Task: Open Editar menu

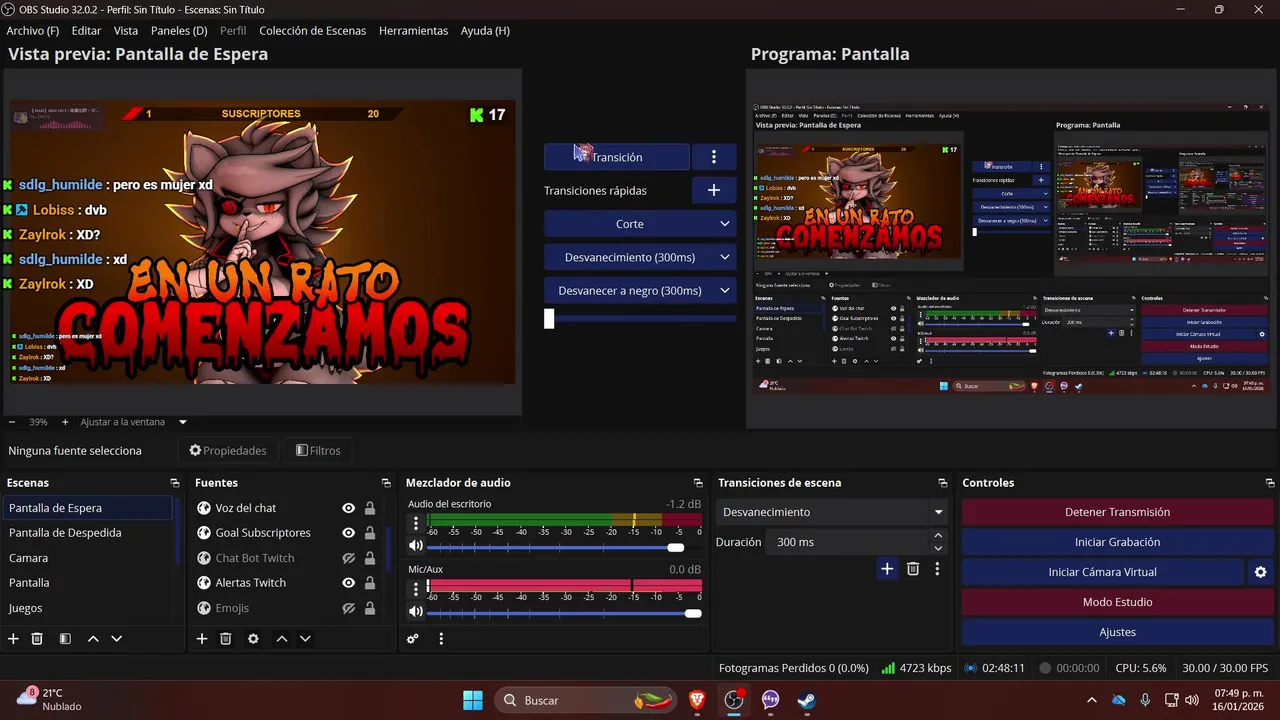Action: 86,31
